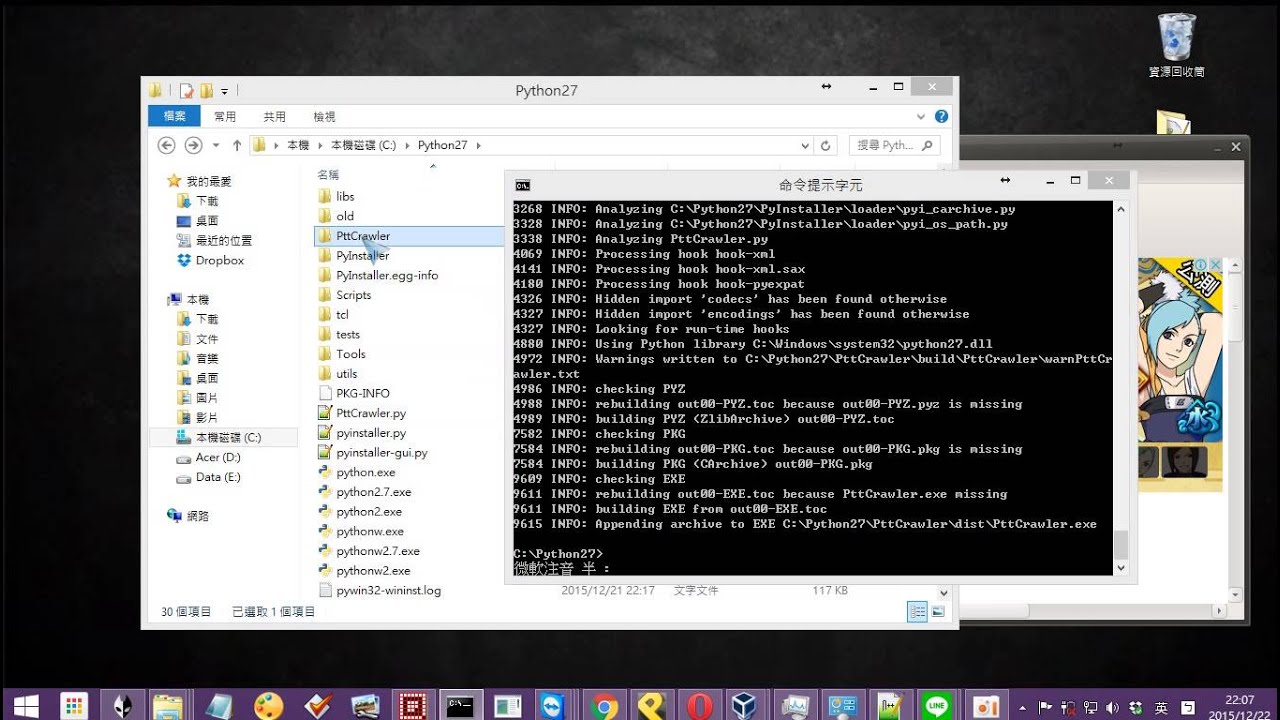The height and width of the screenshot is (720, 1280).
Task: Select python.exe file
Action: coord(357,472)
